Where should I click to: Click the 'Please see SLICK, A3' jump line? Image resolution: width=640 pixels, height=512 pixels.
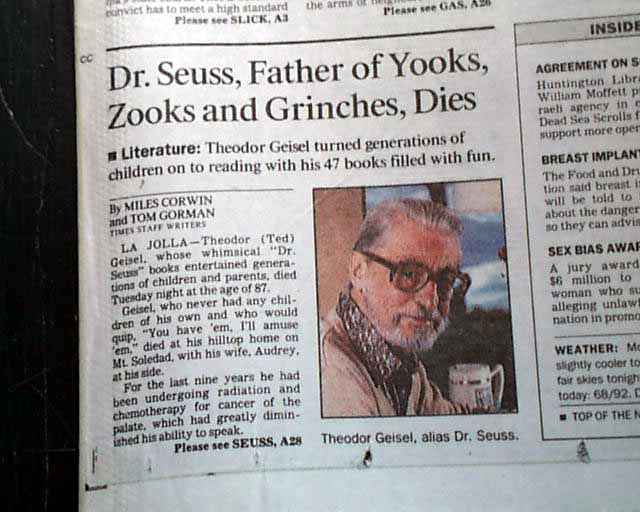tap(231, 19)
